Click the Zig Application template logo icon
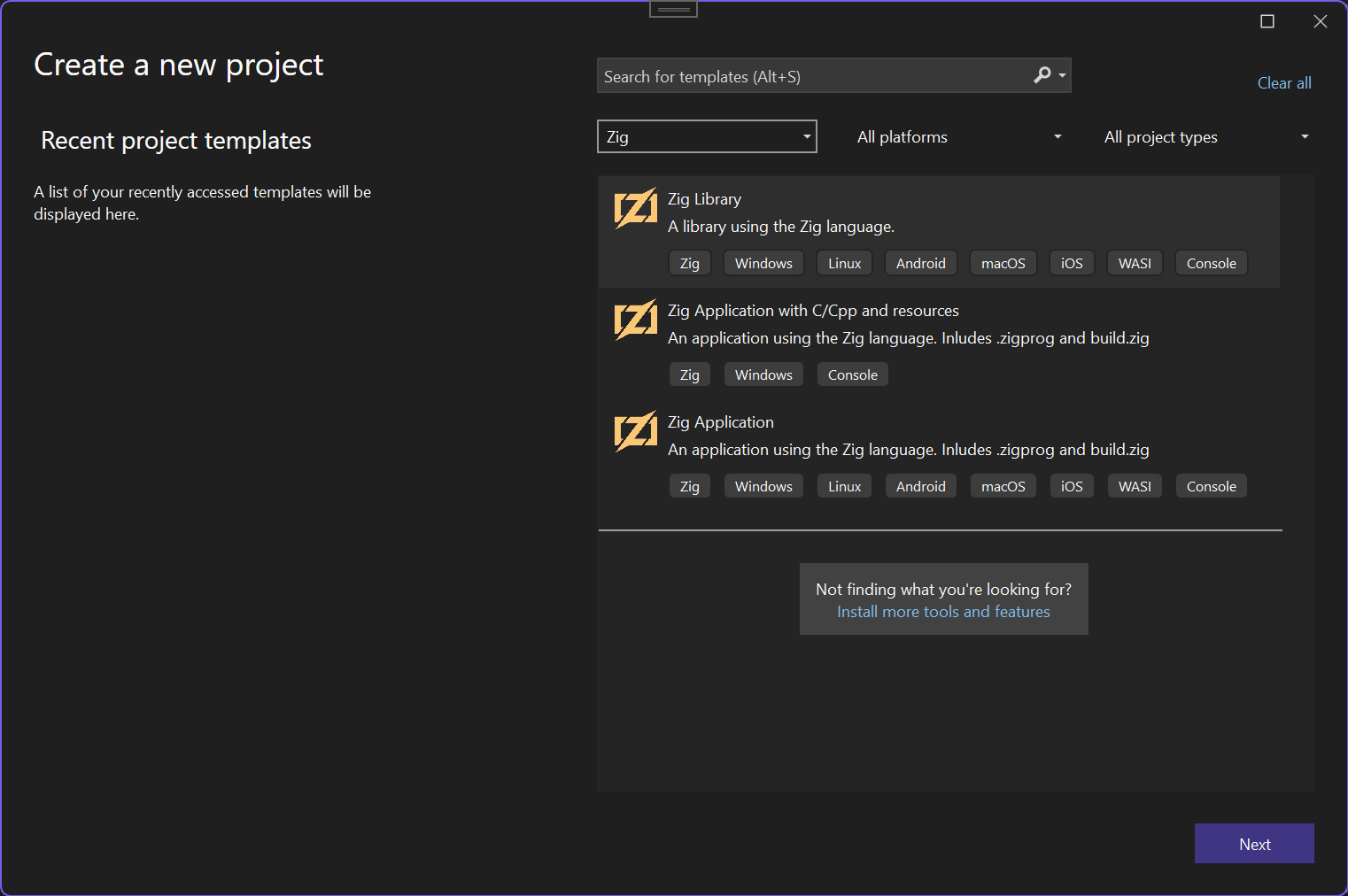Screen dimensions: 1348x896 click(x=635, y=431)
